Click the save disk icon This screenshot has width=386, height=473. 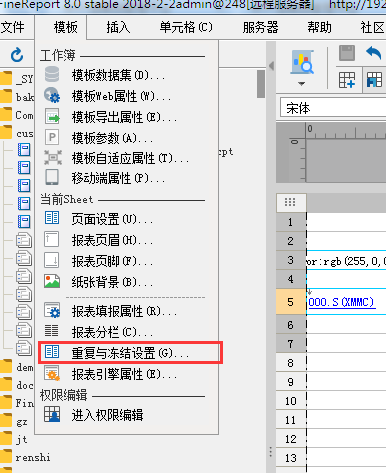tap(347, 53)
